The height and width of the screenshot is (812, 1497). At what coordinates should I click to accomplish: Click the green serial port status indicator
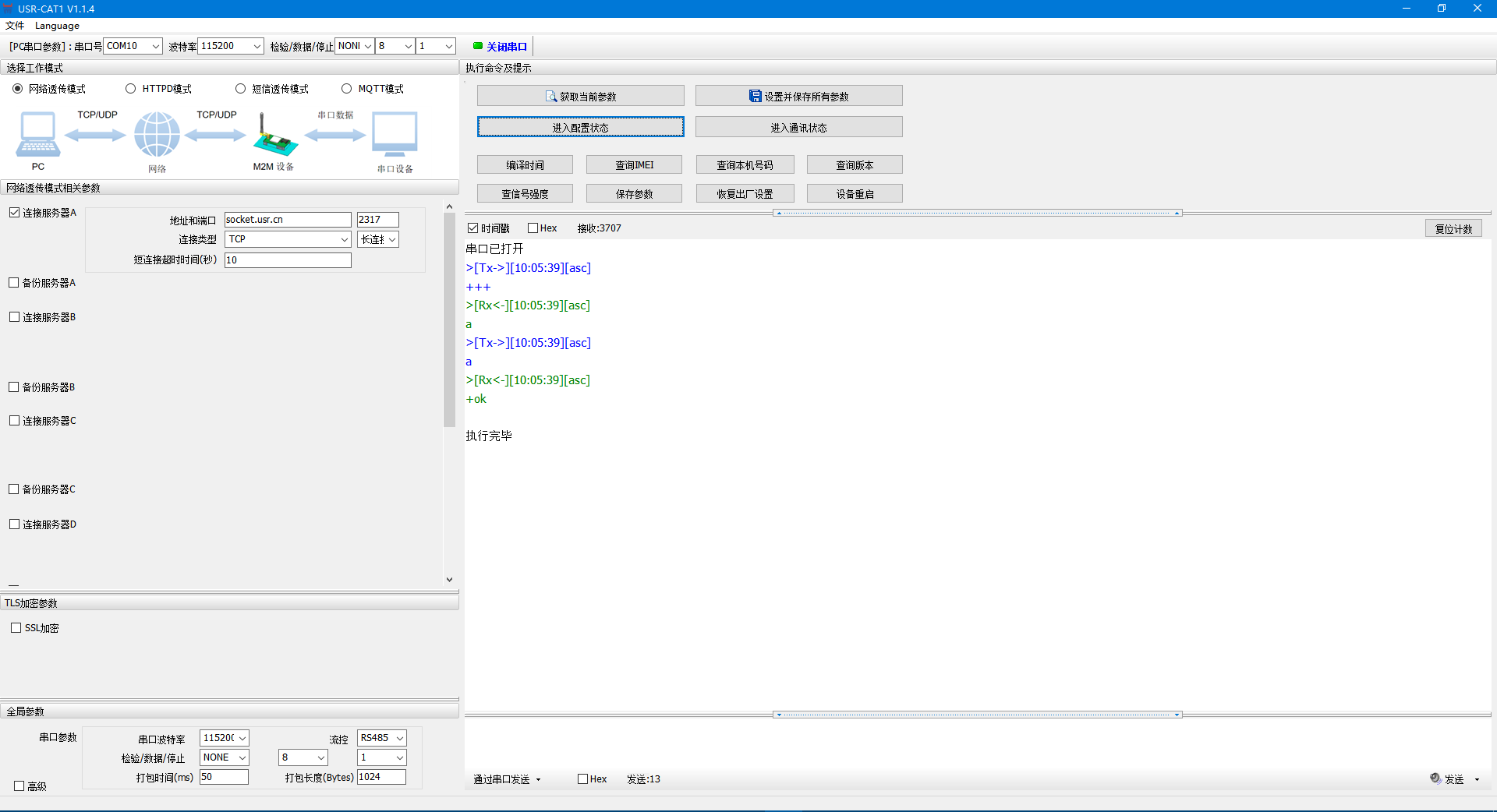pyautogui.click(x=478, y=46)
